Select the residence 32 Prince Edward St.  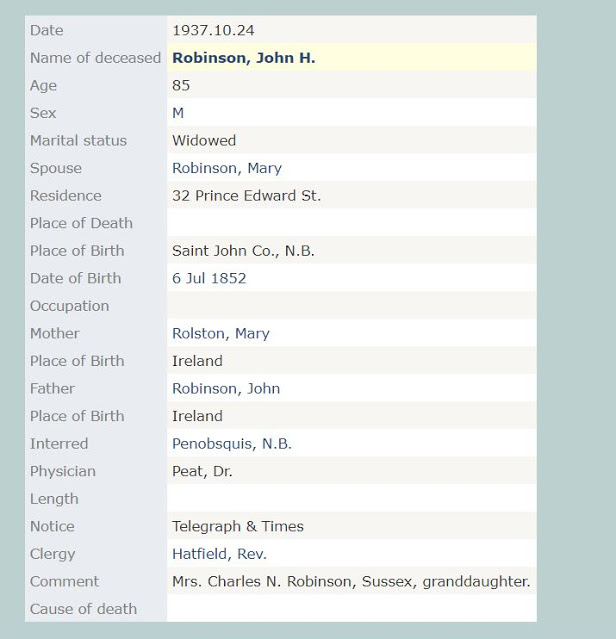point(246,196)
